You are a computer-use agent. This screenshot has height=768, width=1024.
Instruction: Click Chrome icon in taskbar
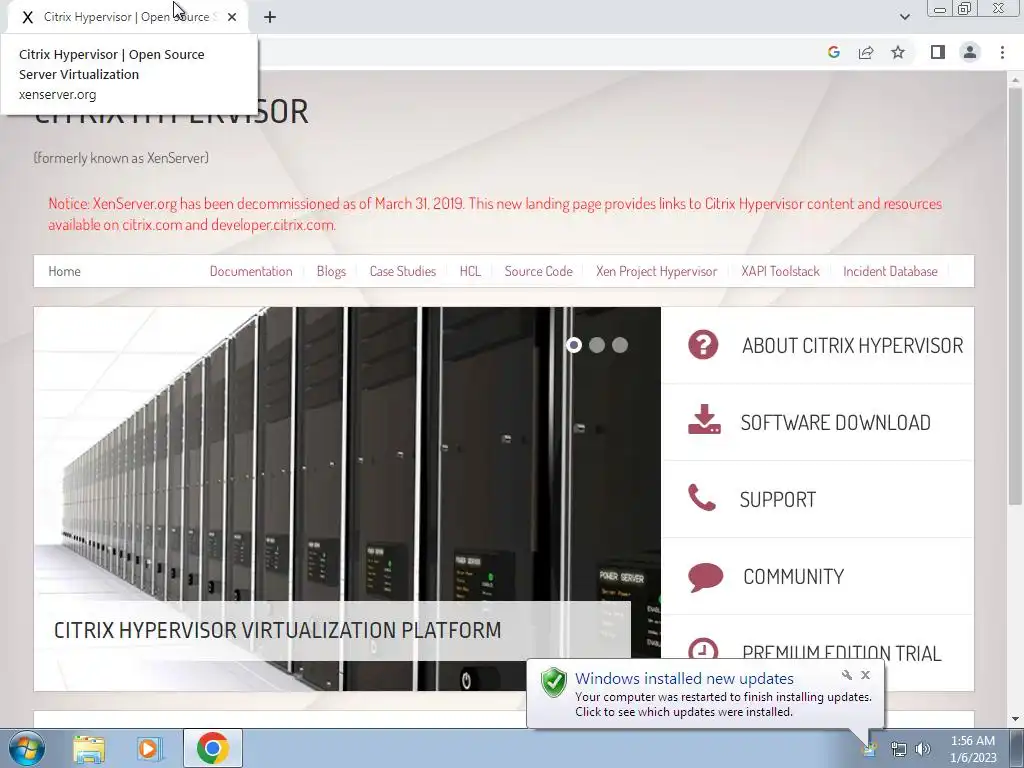[x=212, y=748]
